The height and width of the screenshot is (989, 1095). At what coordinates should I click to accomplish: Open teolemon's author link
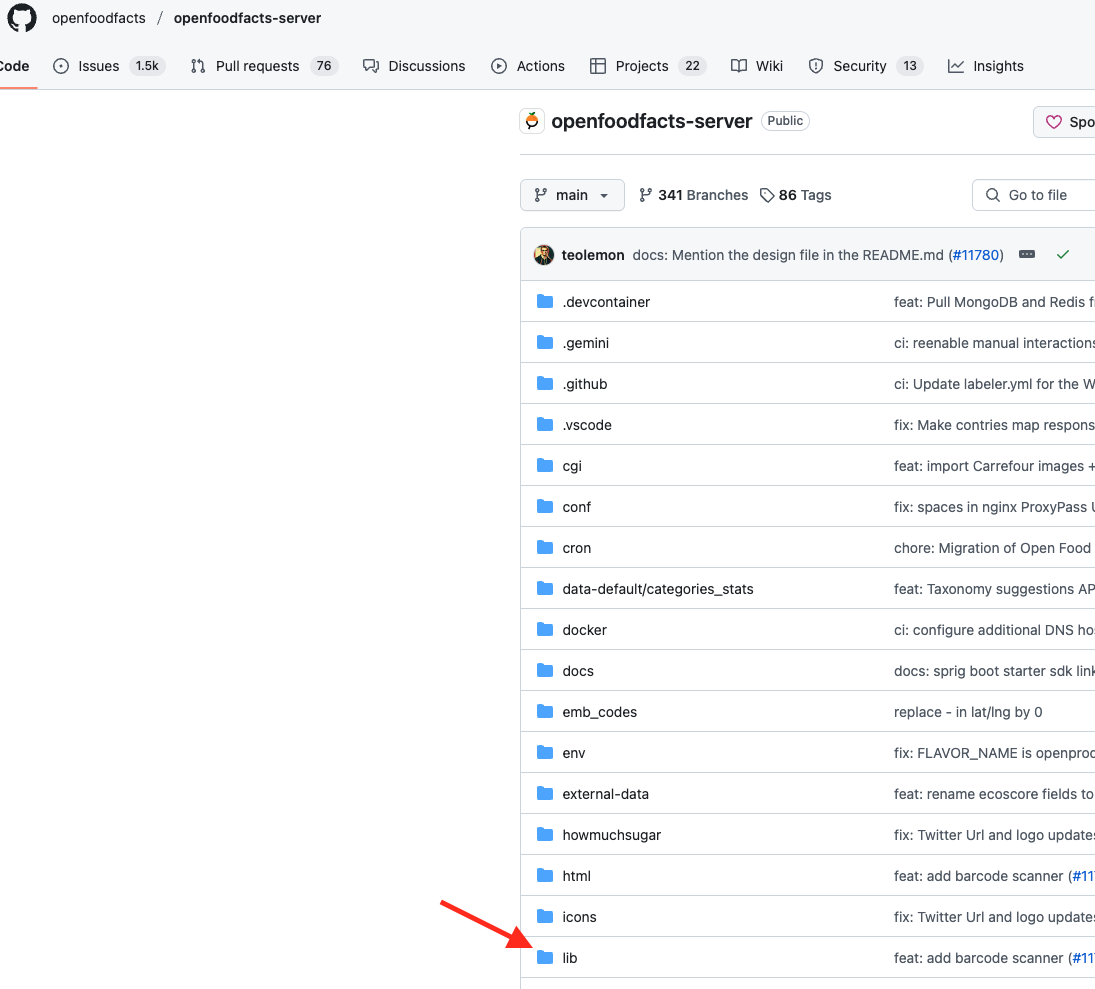point(593,255)
